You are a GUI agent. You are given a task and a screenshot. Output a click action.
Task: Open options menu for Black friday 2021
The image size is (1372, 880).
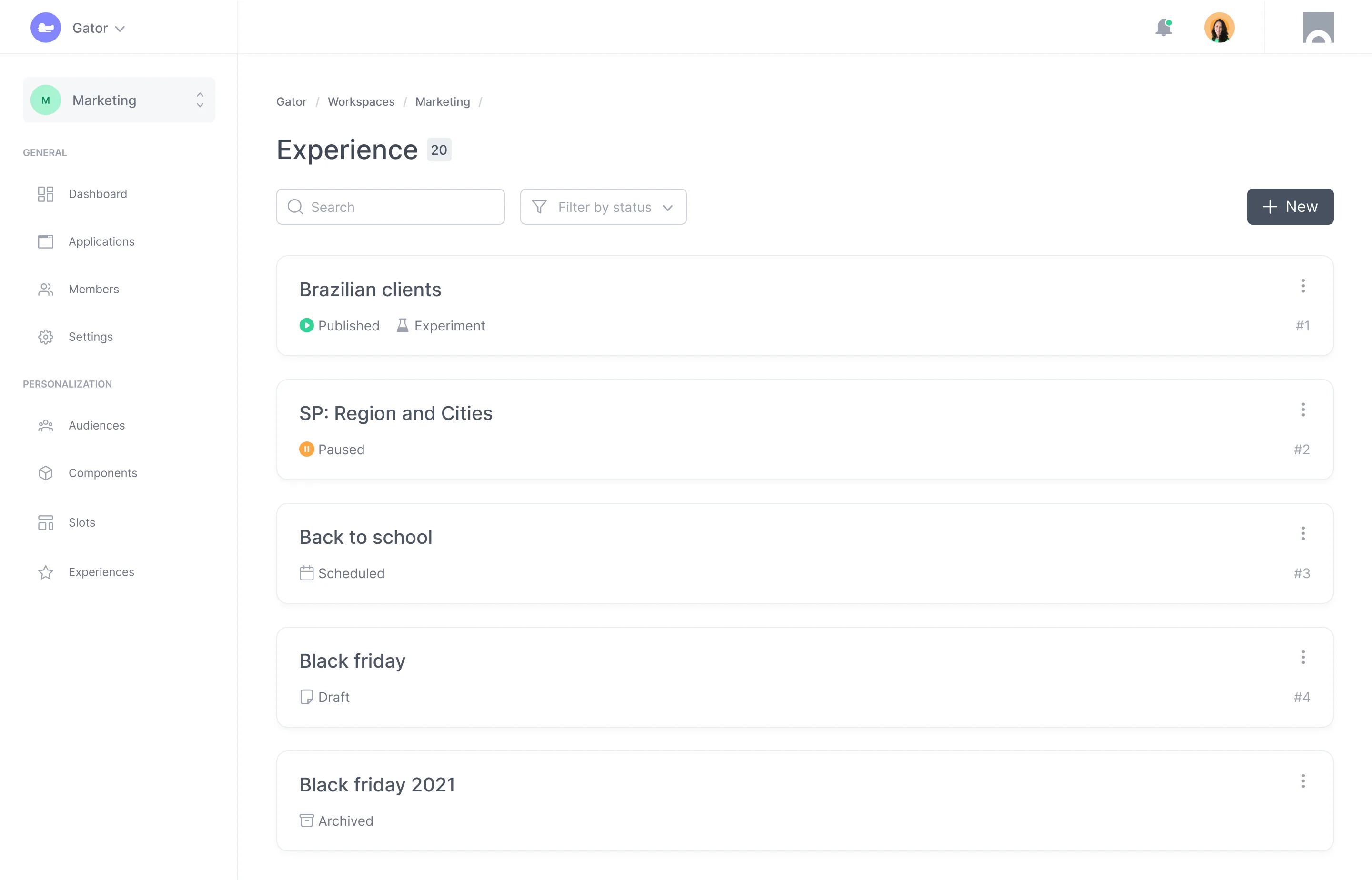pos(1303,780)
